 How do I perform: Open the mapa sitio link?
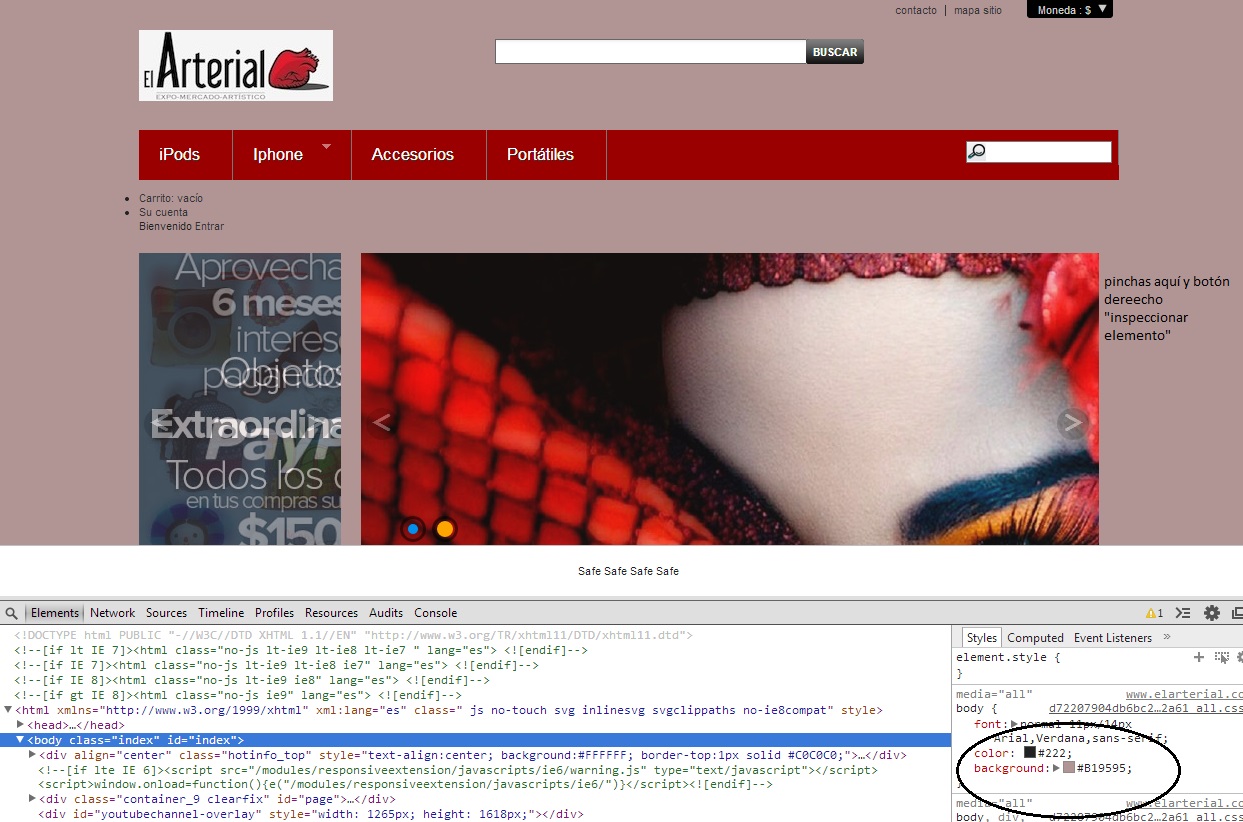point(978,10)
